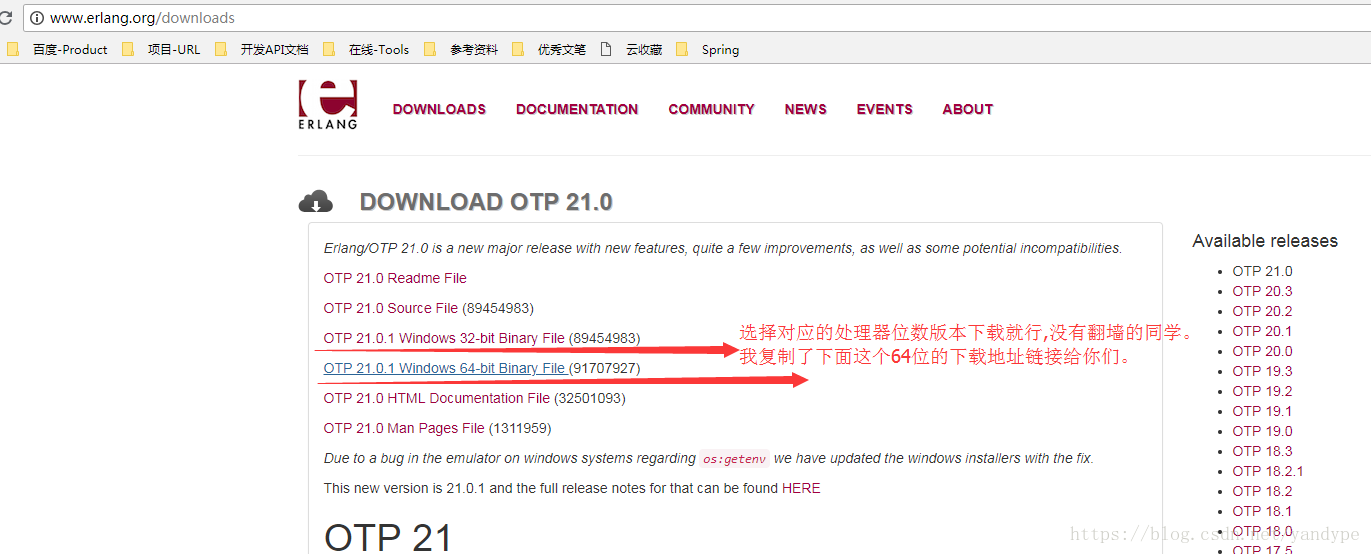Open the DOCUMENTATION menu

[x=577, y=109]
